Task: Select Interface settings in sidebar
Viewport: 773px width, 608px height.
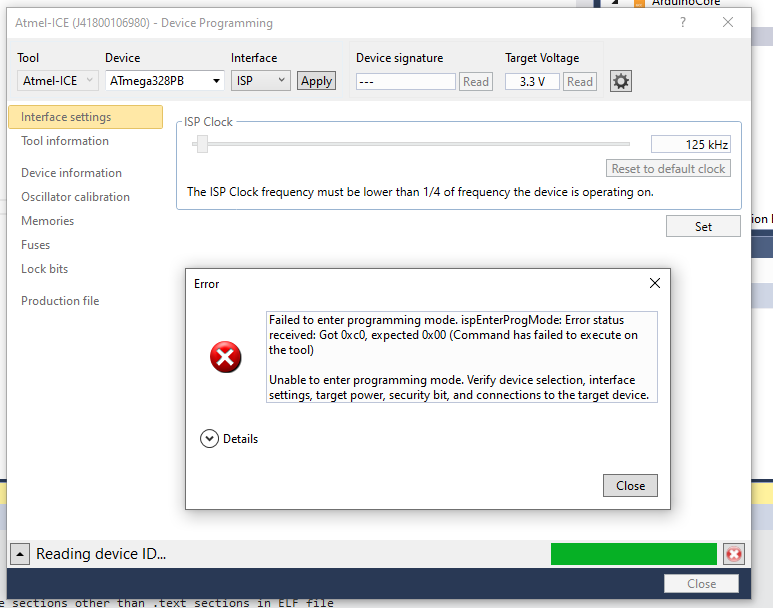Action: [66, 117]
